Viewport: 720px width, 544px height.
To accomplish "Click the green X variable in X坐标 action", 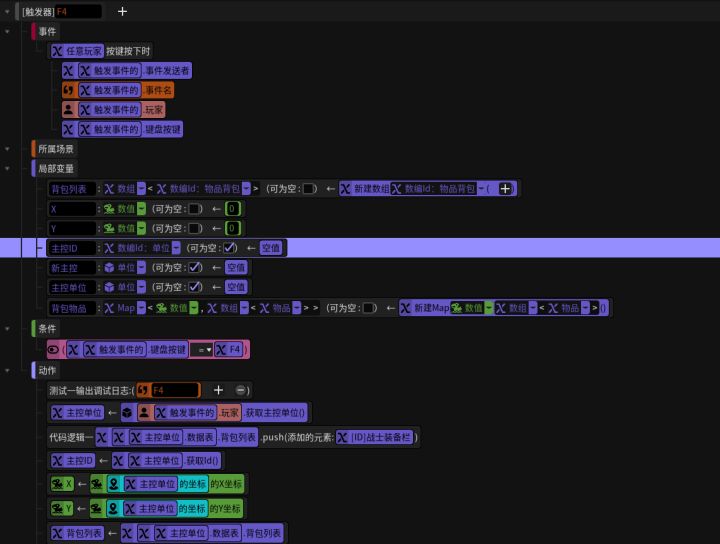I will tap(62, 484).
